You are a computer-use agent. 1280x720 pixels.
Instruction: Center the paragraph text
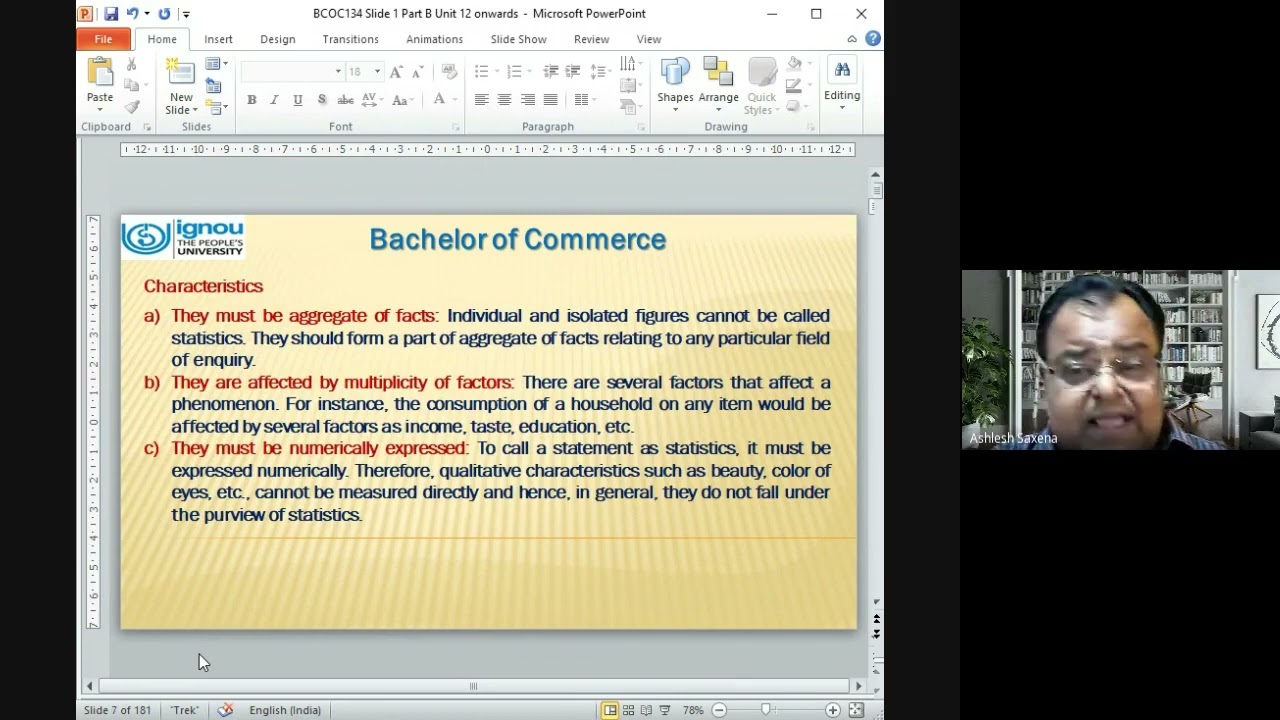click(x=504, y=100)
